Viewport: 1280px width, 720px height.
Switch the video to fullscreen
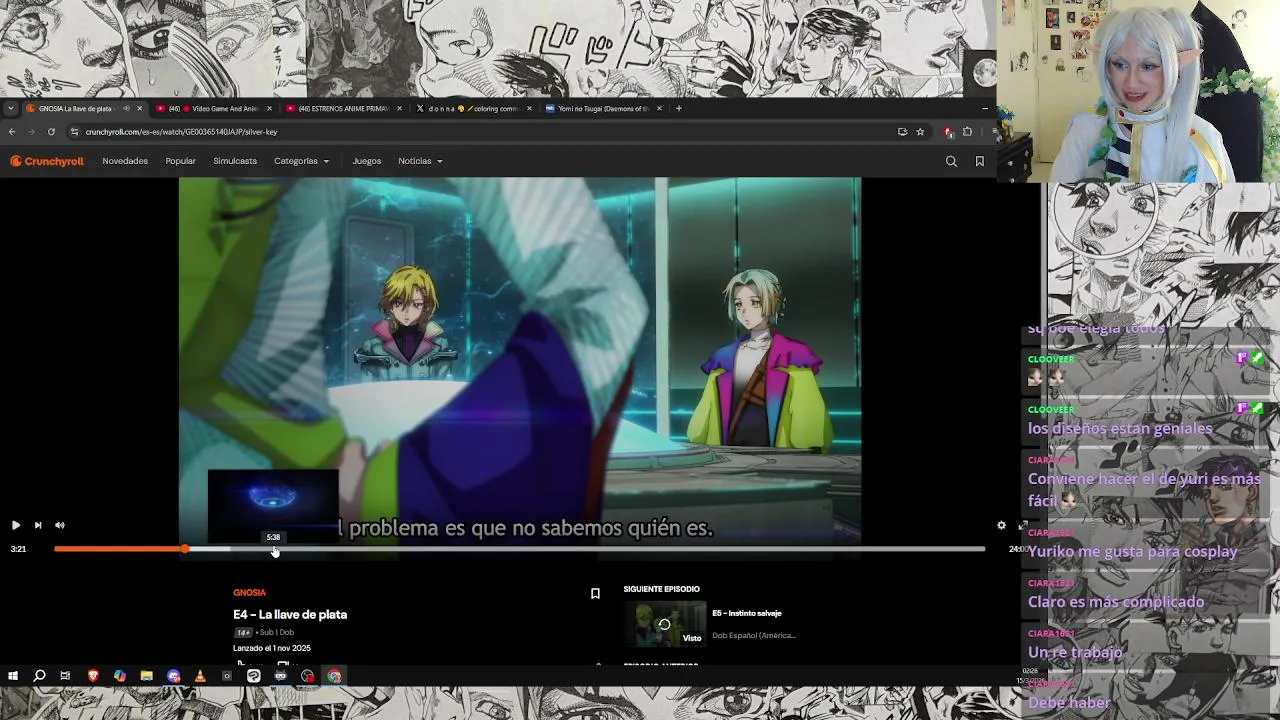[x=1022, y=525]
